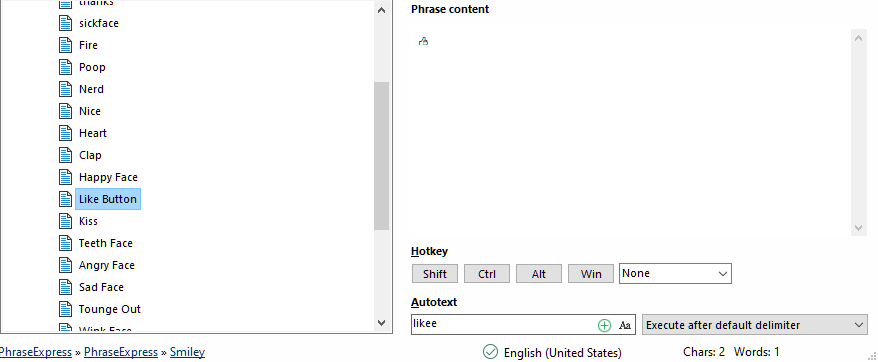Image resolution: width=878 pixels, height=362 pixels.
Task: Select the Fire phrase document icon
Action: 66,45
